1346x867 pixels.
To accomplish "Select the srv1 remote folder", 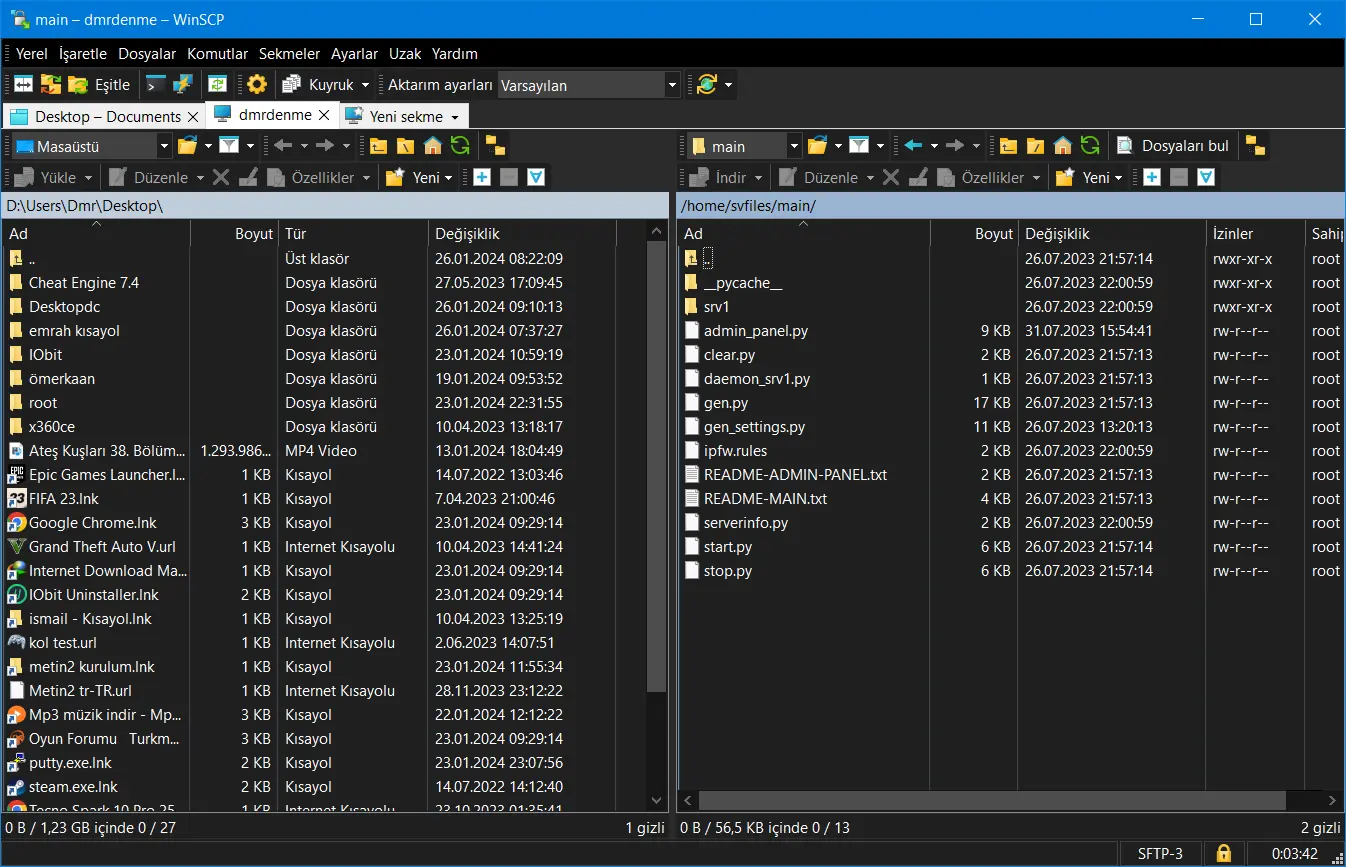I will pyautogui.click(x=717, y=307).
